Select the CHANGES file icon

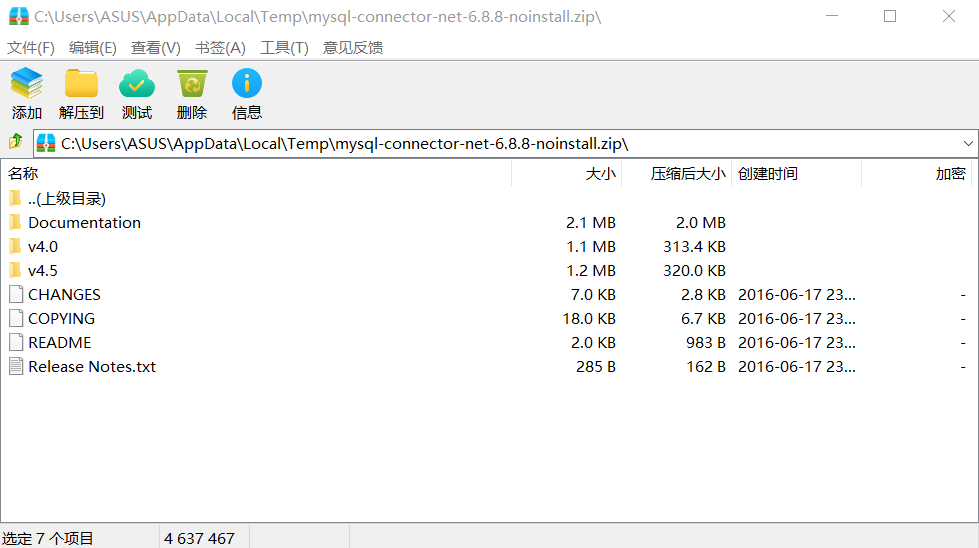pos(16,294)
